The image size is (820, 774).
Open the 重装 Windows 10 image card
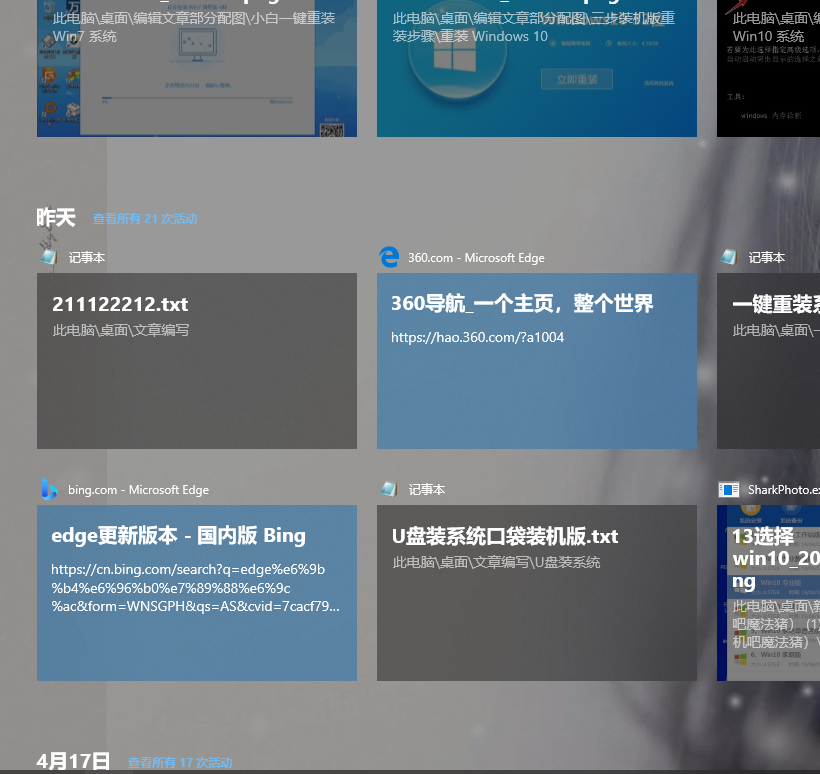point(537,70)
